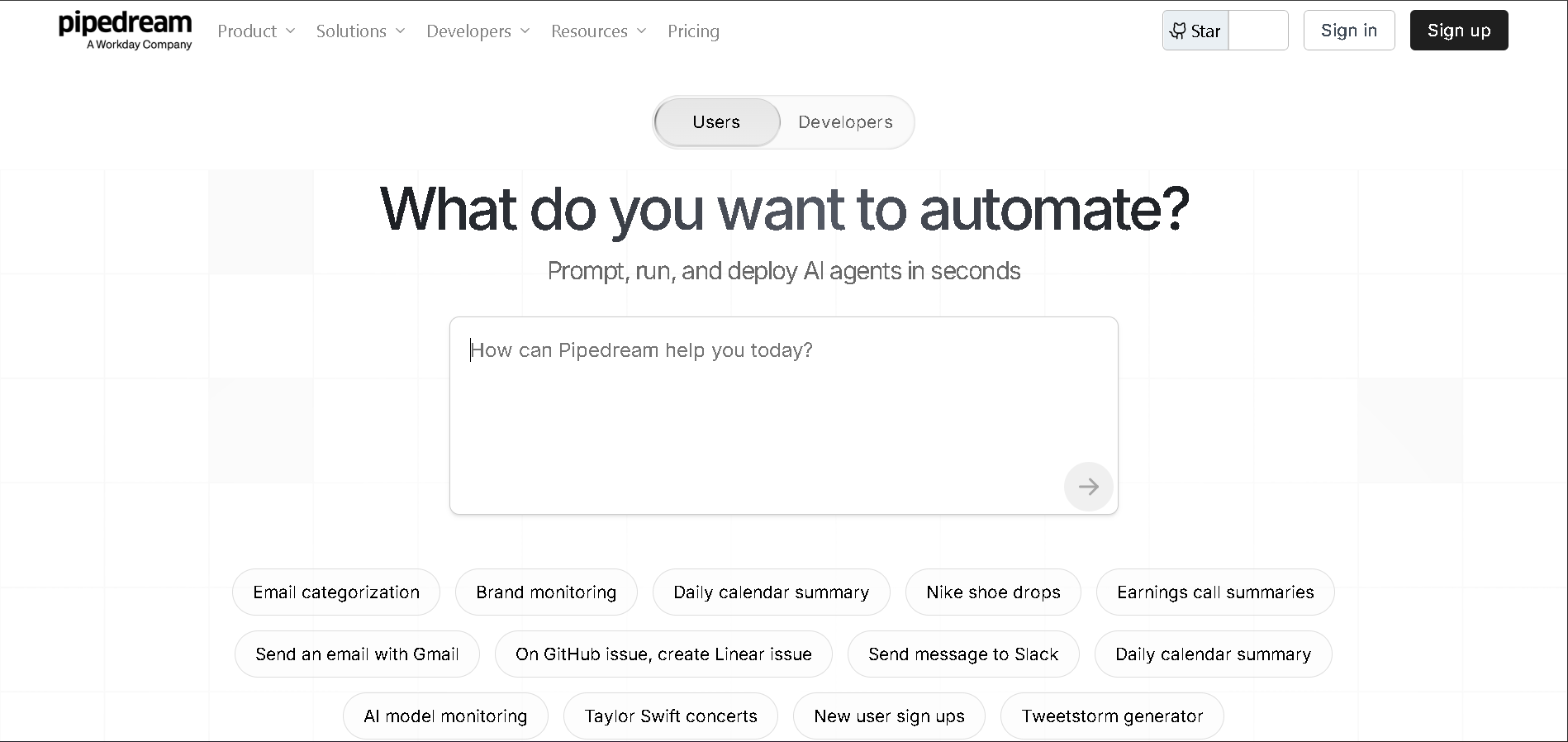Choose the Brand monitoring suggestion
This screenshot has height=742, width=1568.
[546, 592]
